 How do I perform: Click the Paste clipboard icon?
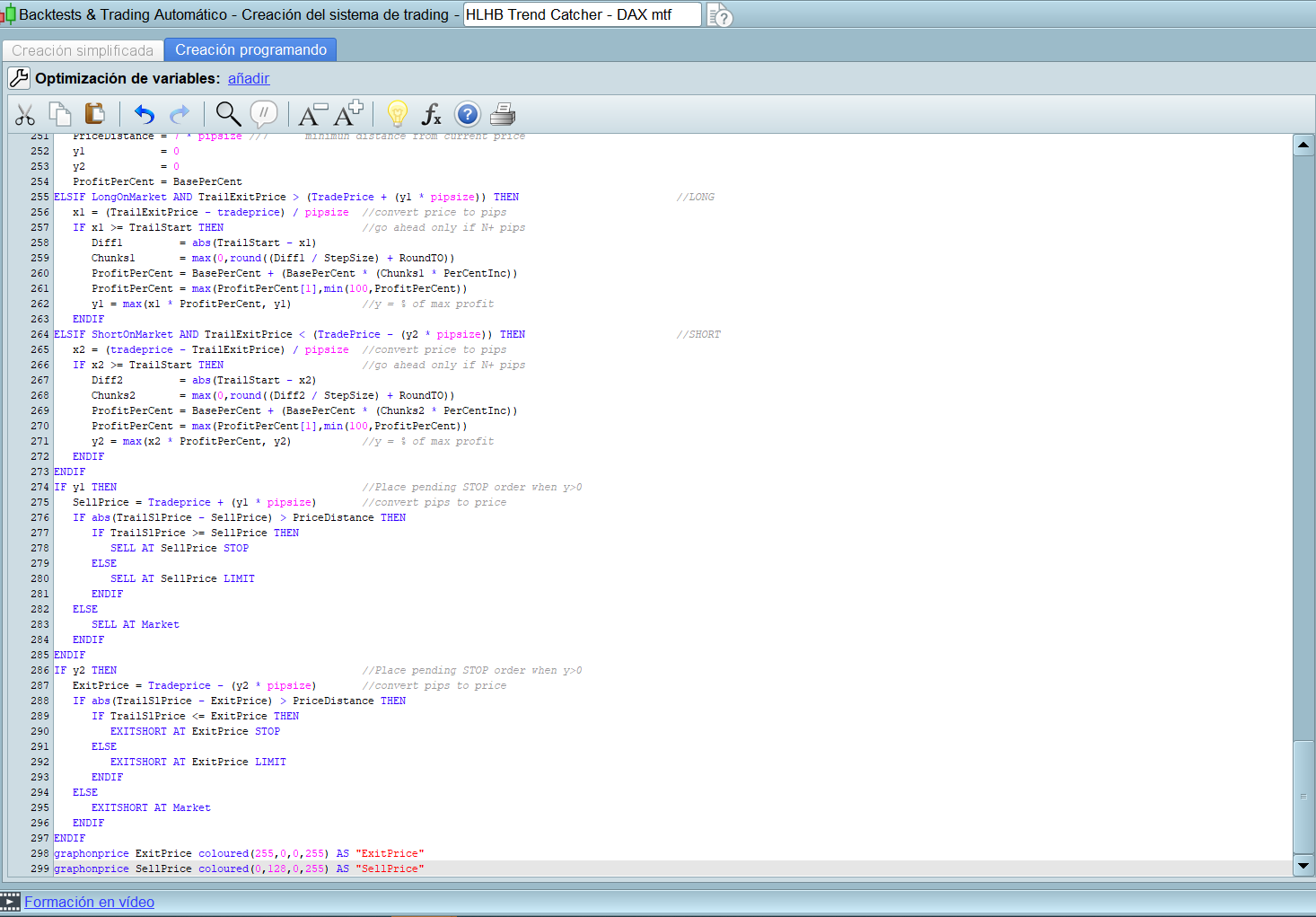pos(94,114)
